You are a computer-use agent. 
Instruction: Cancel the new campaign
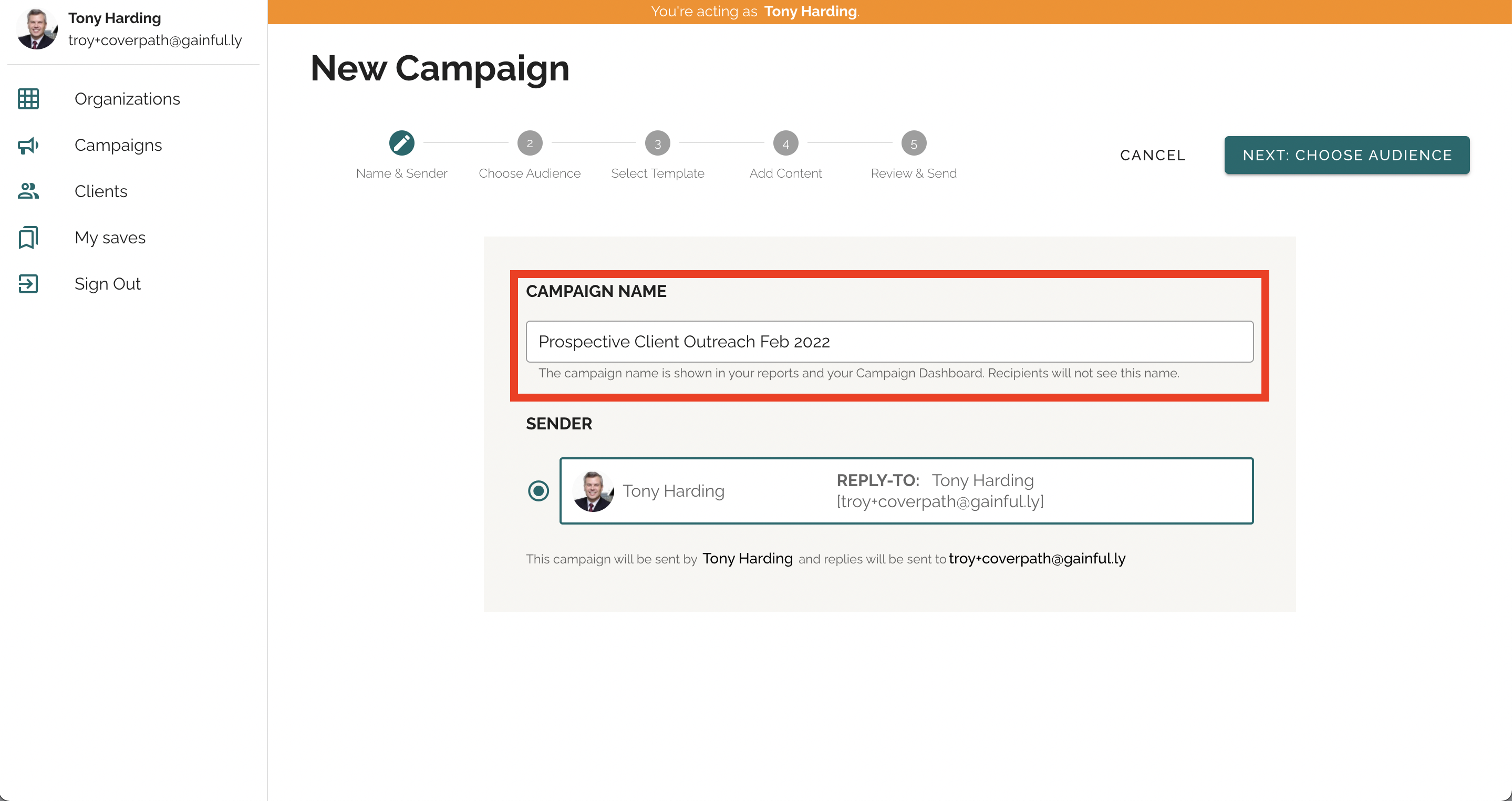click(1152, 155)
